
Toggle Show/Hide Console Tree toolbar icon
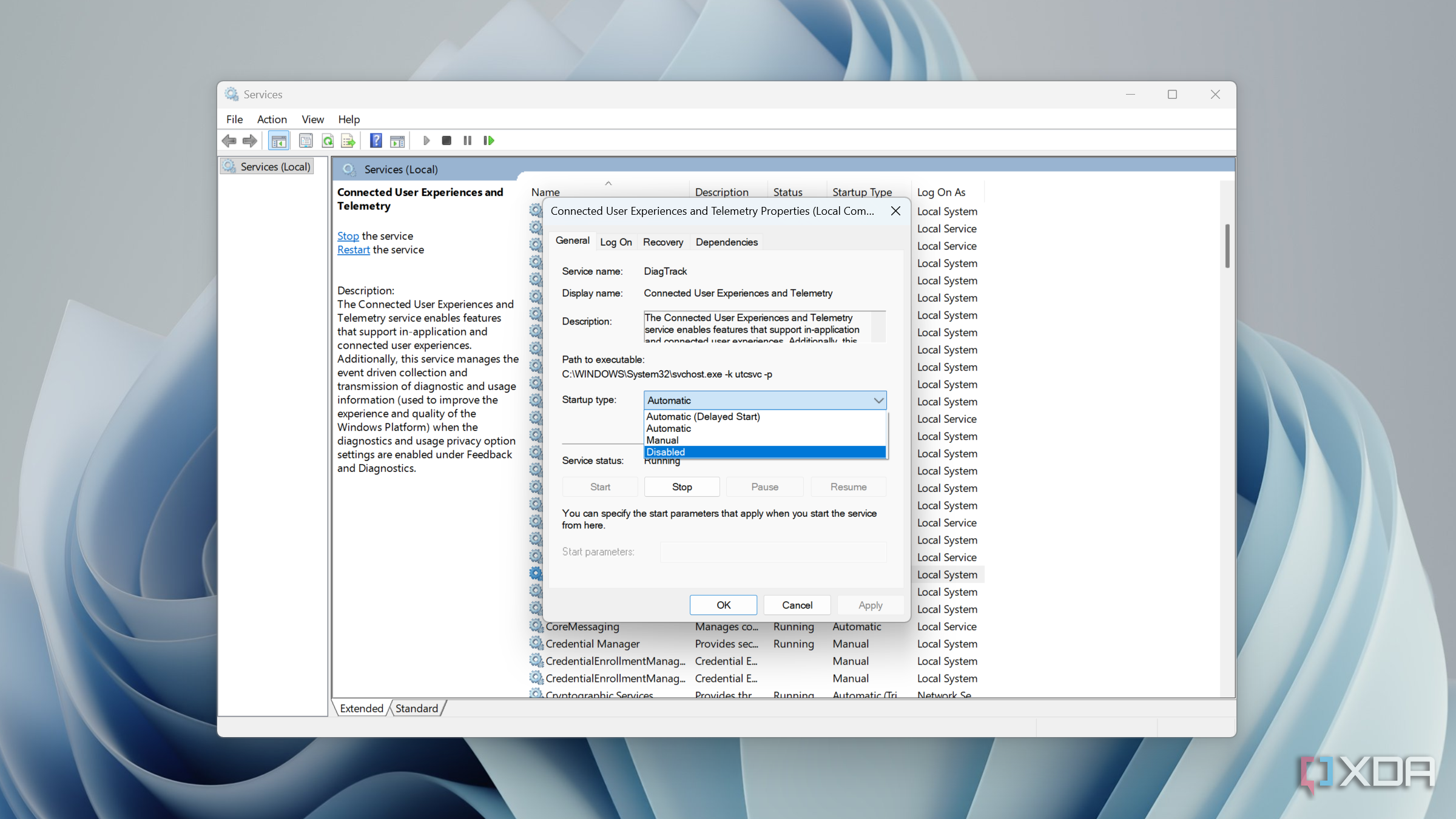coord(278,141)
